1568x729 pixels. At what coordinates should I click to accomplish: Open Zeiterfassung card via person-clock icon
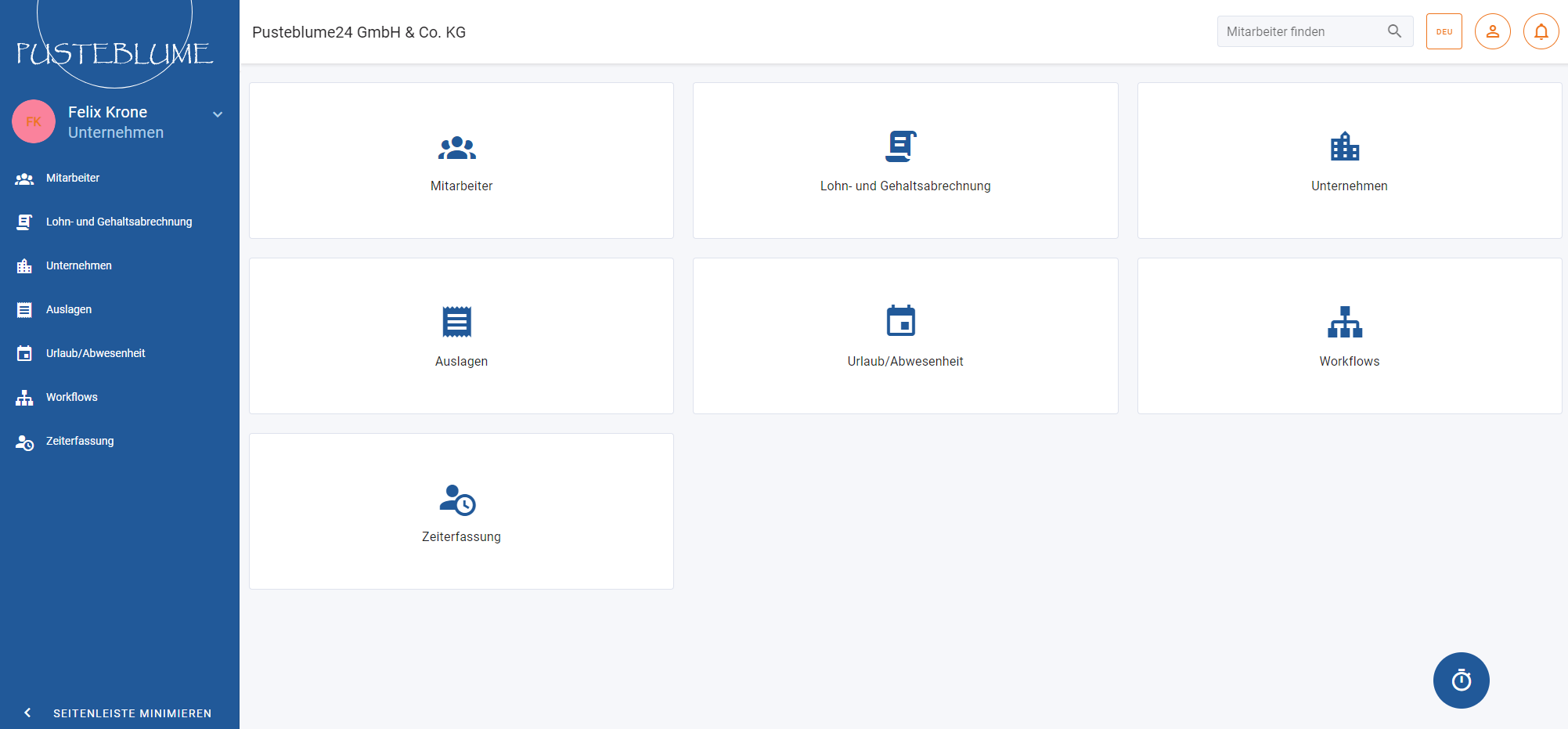pos(458,500)
